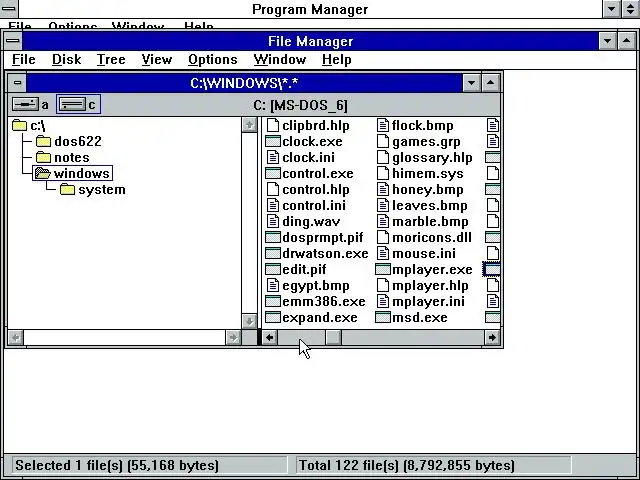The height and width of the screenshot is (480, 640).
Task: Open Program Manager control menu box
Action: tap(8, 9)
